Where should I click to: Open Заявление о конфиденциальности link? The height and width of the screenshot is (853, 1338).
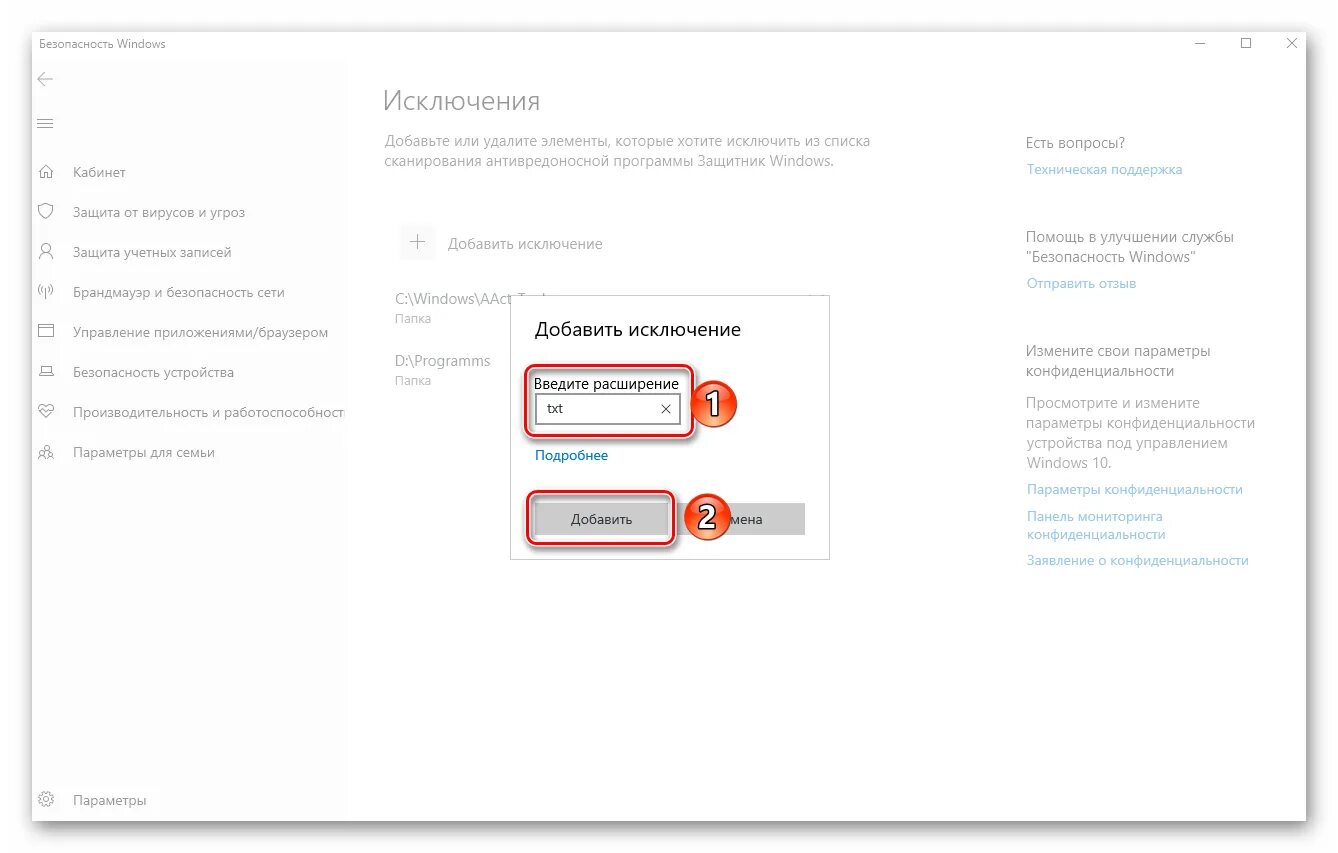(1137, 560)
